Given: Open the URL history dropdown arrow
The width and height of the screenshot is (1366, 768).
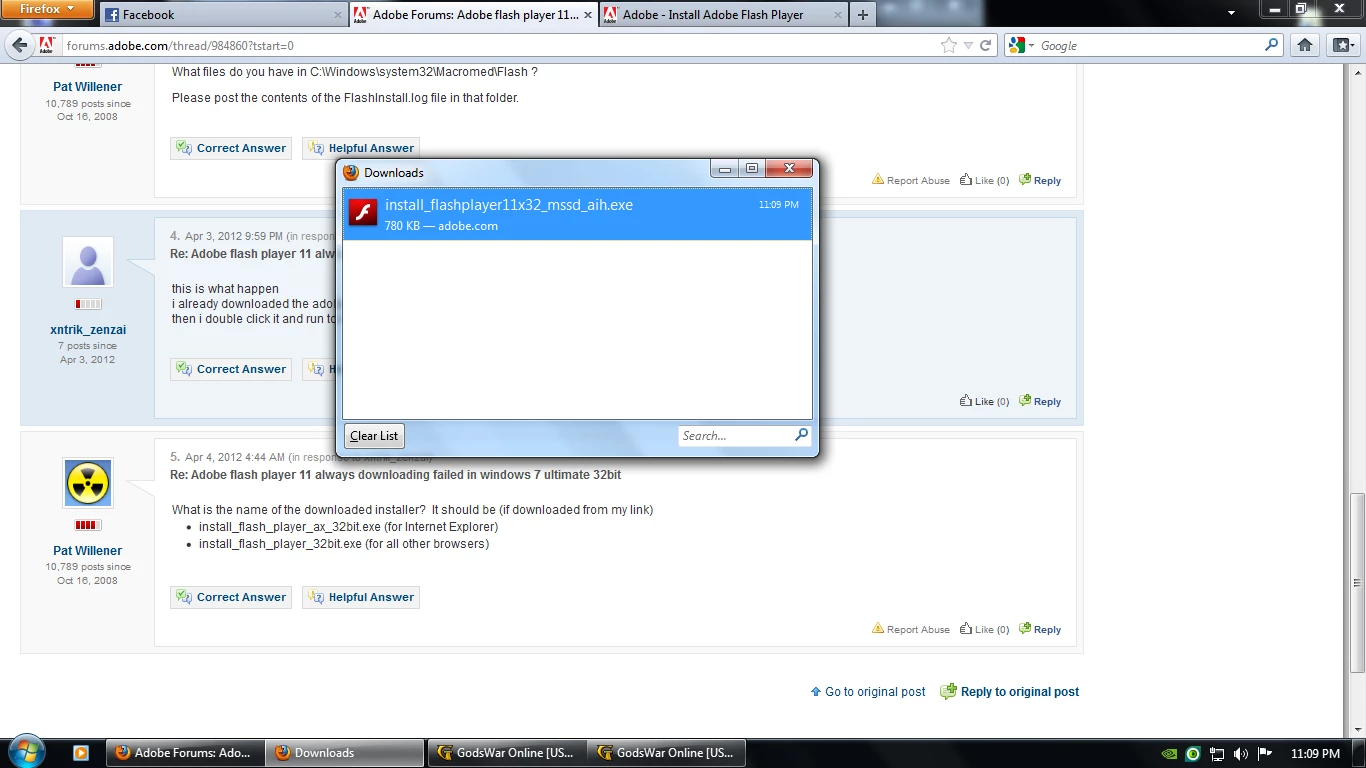Looking at the screenshot, I should coord(969,45).
